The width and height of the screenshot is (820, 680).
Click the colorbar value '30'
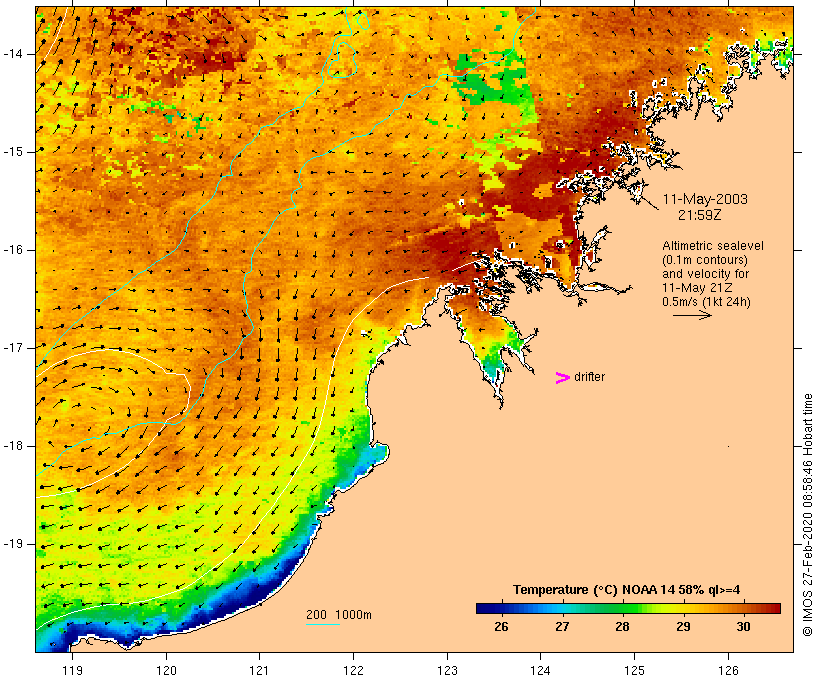coord(744,627)
